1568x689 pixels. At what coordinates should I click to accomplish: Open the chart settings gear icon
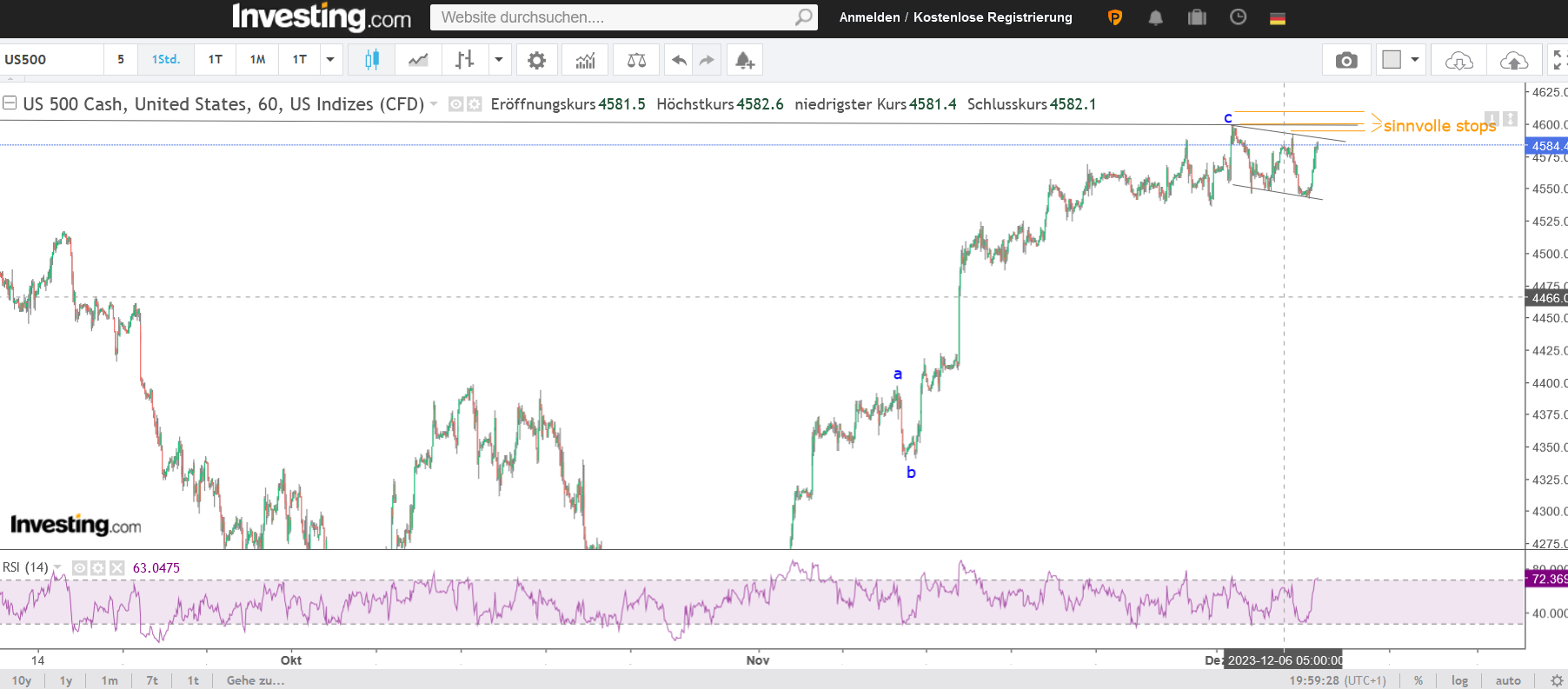click(x=537, y=60)
